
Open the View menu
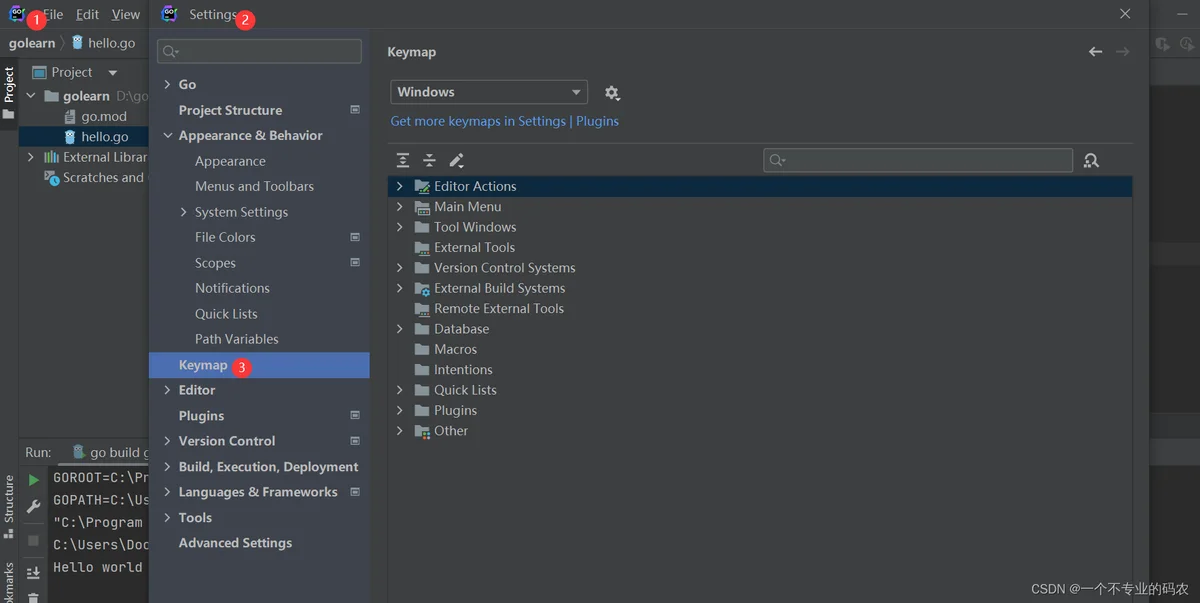click(126, 15)
